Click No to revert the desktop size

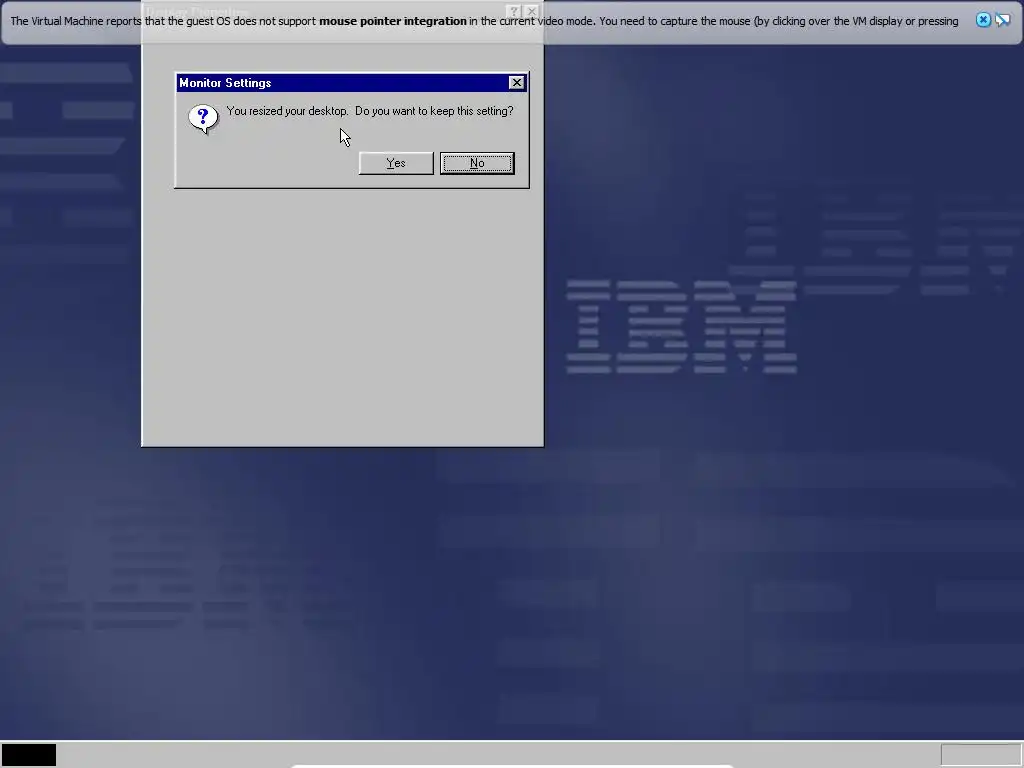click(x=477, y=163)
